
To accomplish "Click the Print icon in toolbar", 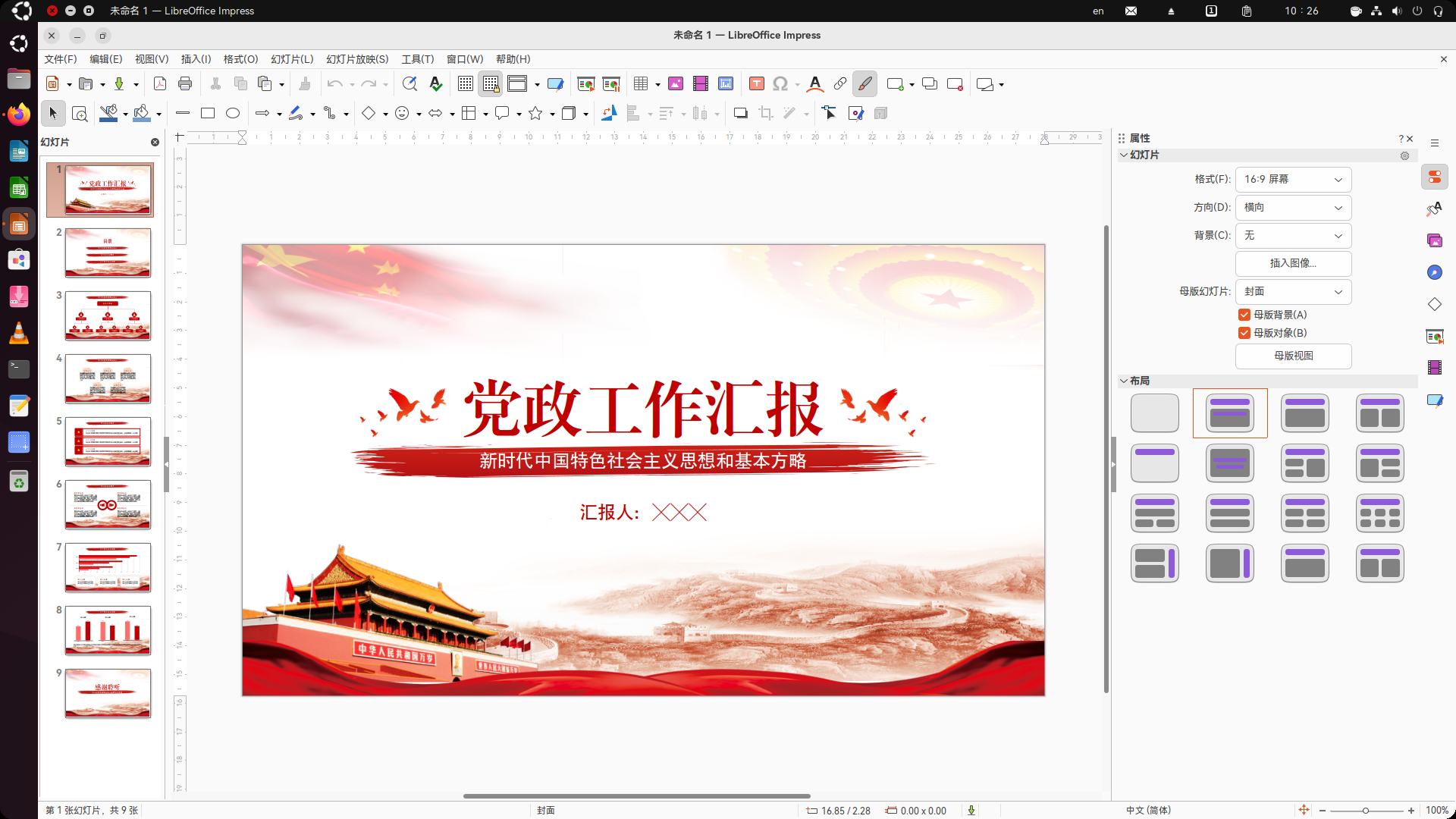I will 185,84.
